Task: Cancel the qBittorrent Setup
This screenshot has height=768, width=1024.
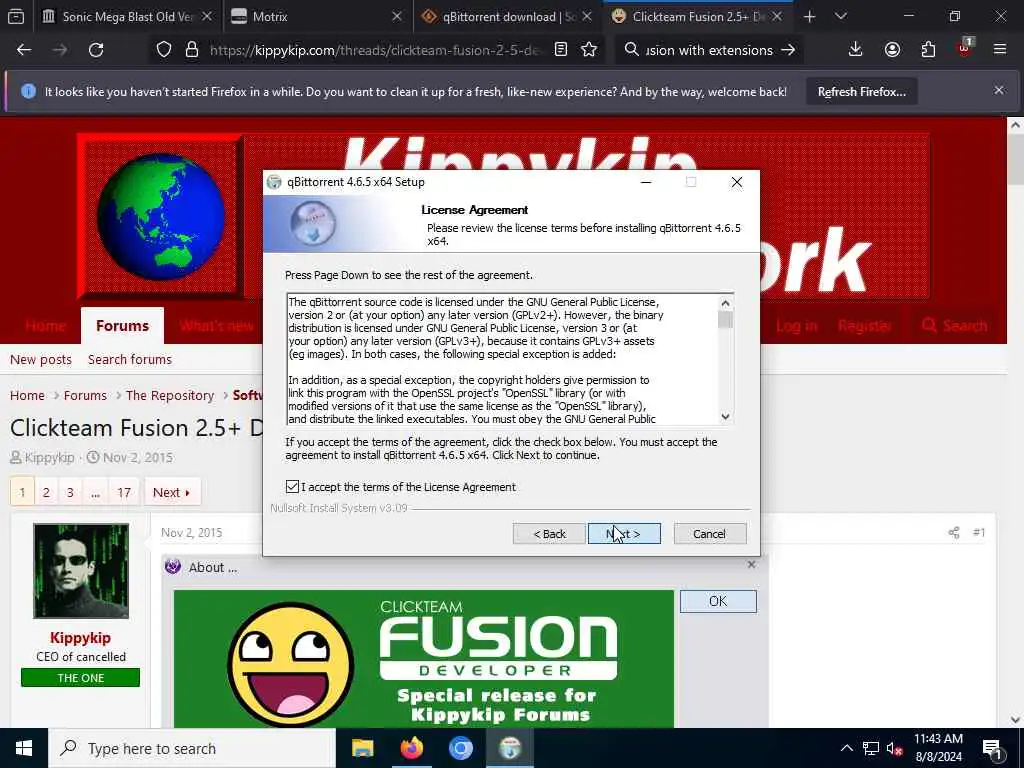Action: click(x=709, y=534)
